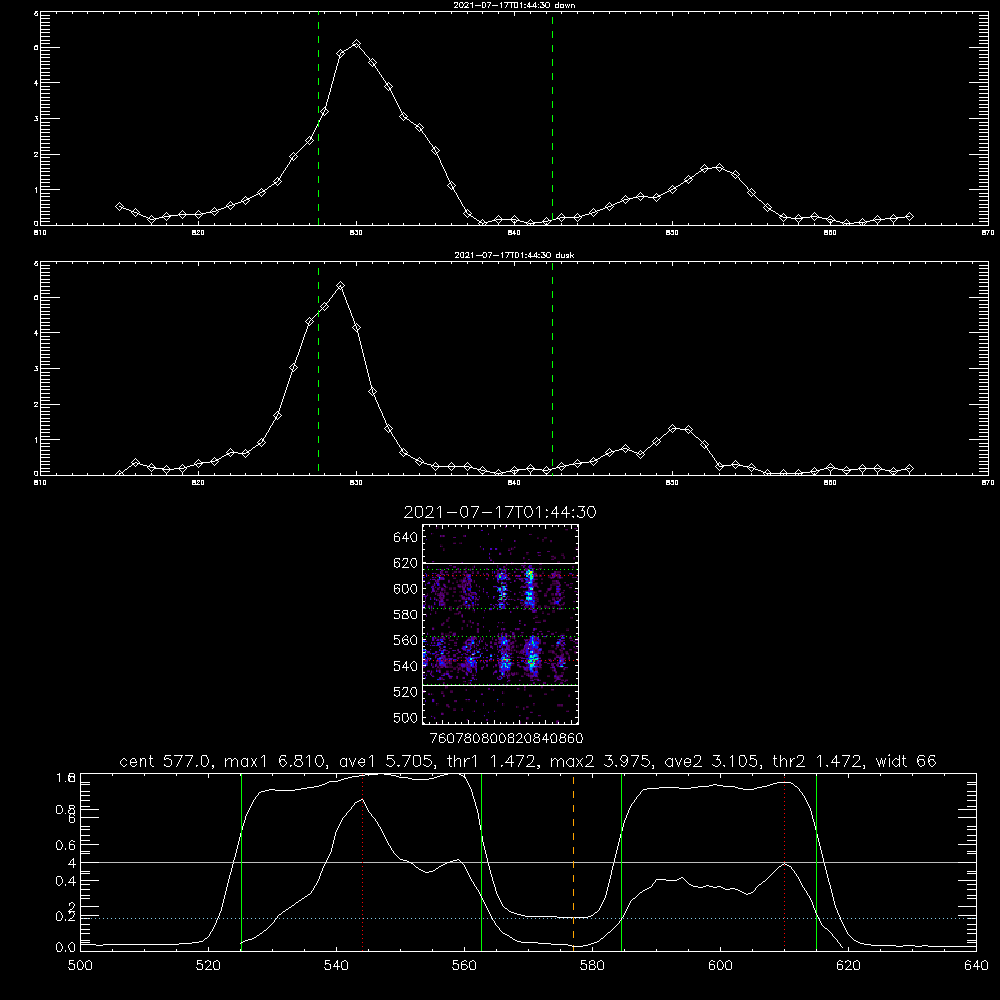Click the '810' tick label under the dusk plot

40,483
